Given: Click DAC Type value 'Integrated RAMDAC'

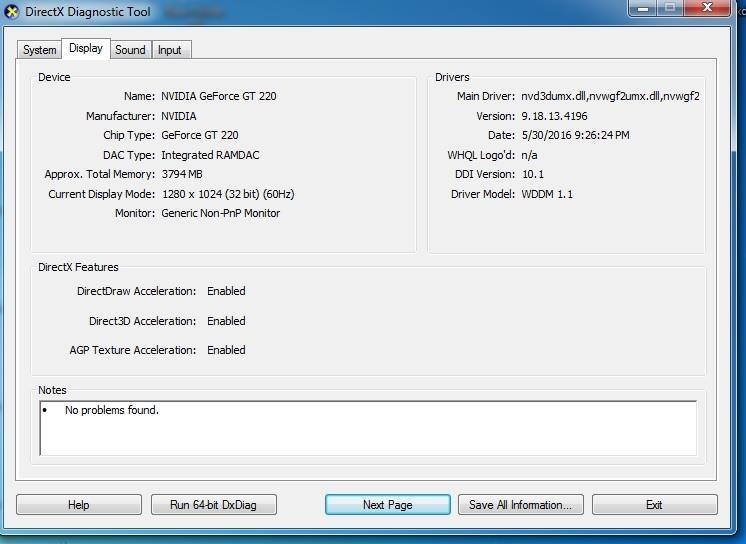Looking at the screenshot, I should pyautogui.click(x=210, y=155).
